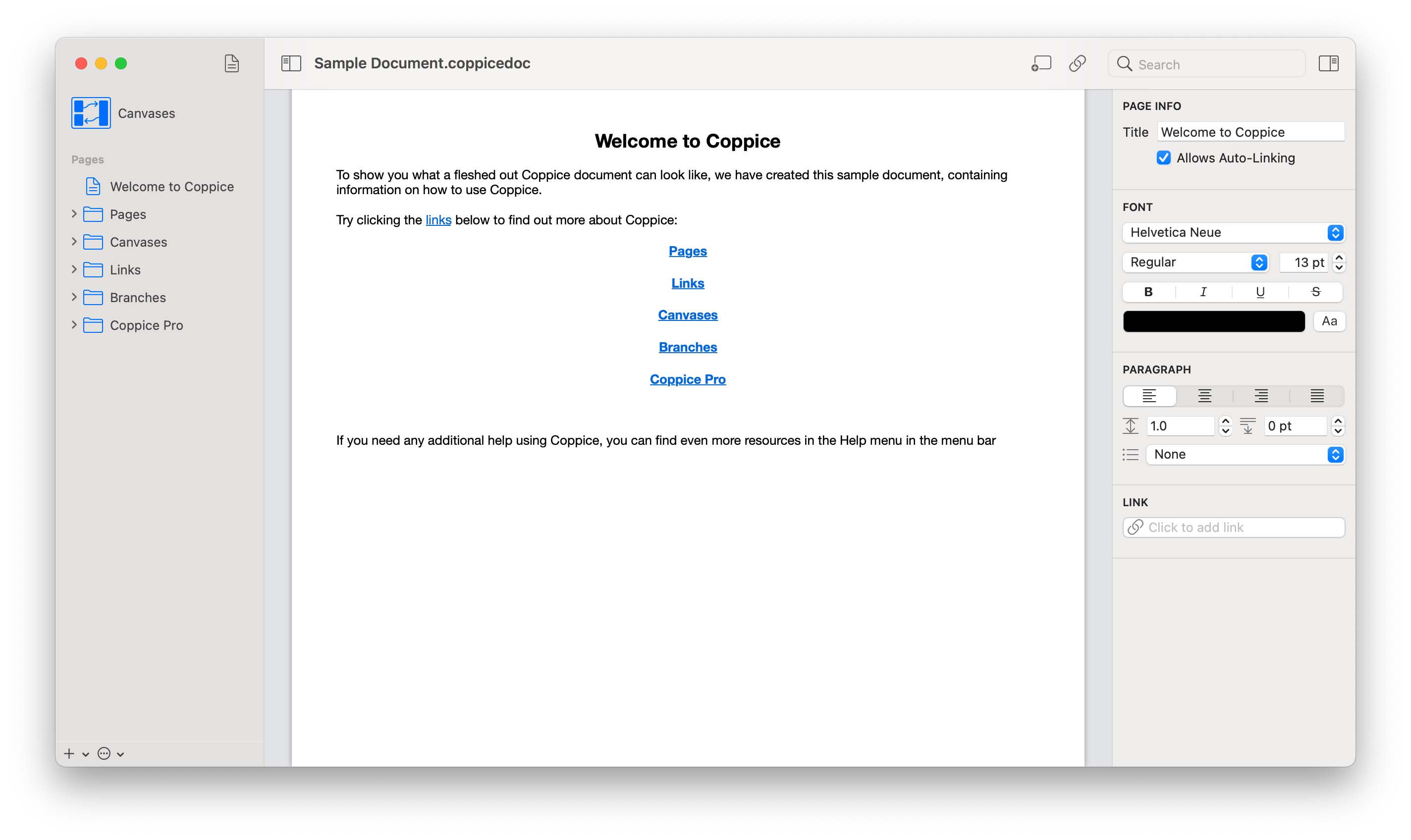Click the link icon in Link field
The height and width of the screenshot is (840, 1411).
1135,527
